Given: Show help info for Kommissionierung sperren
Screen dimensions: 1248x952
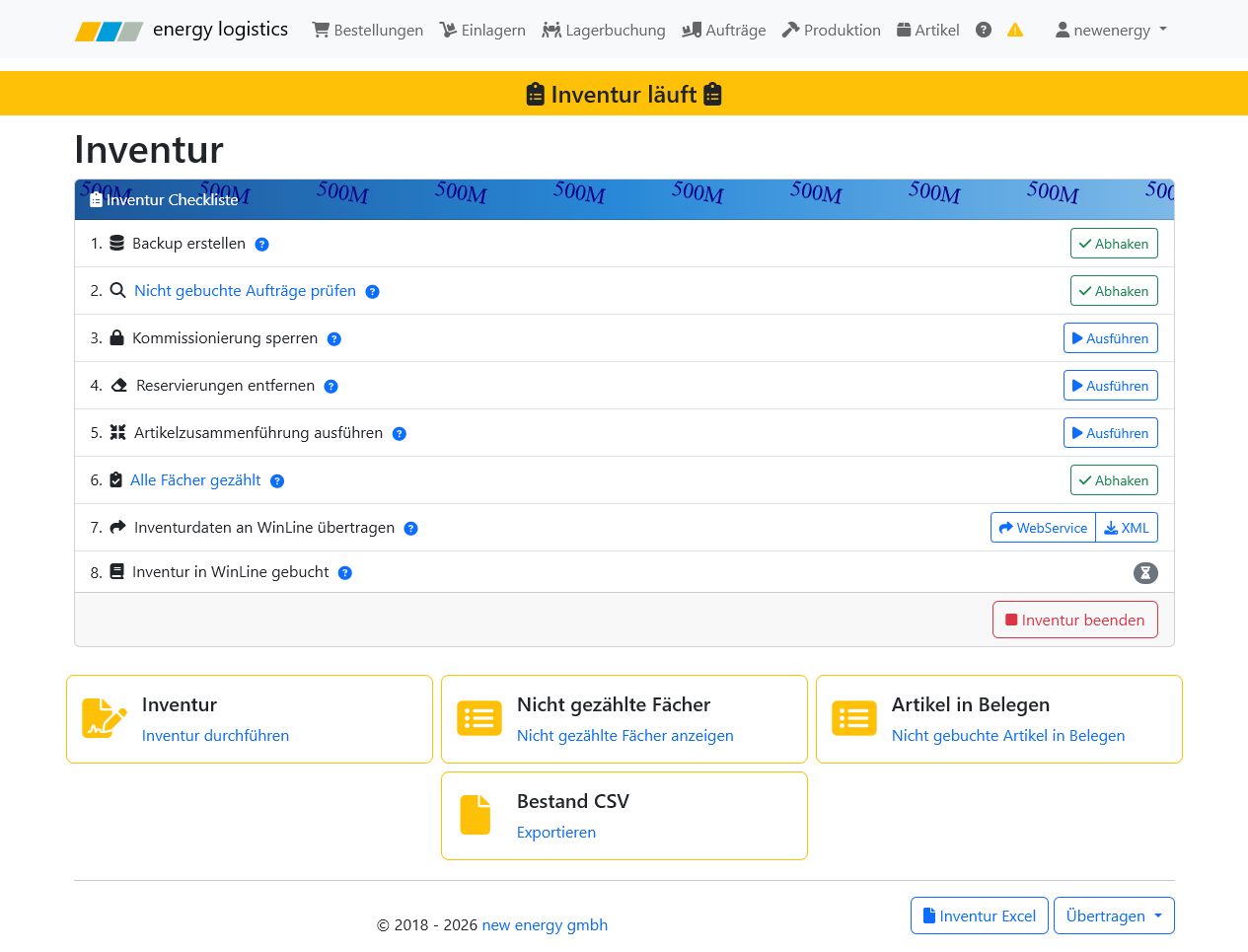Looking at the screenshot, I should pyautogui.click(x=334, y=339).
